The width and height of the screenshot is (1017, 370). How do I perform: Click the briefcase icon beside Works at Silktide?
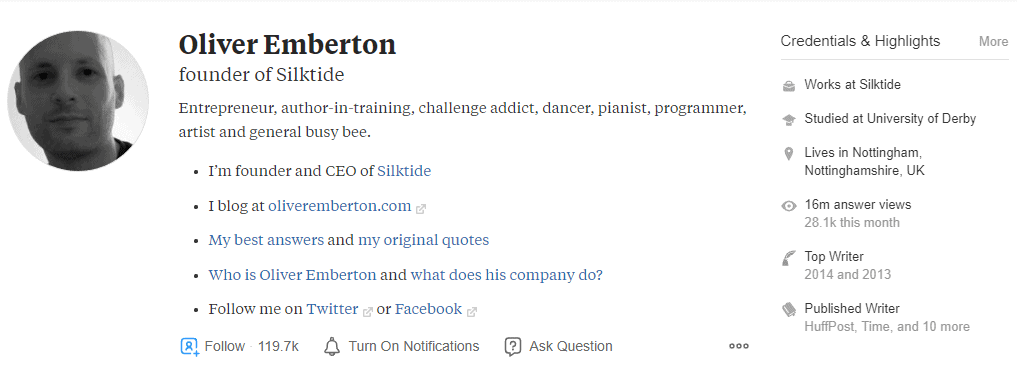pos(789,85)
